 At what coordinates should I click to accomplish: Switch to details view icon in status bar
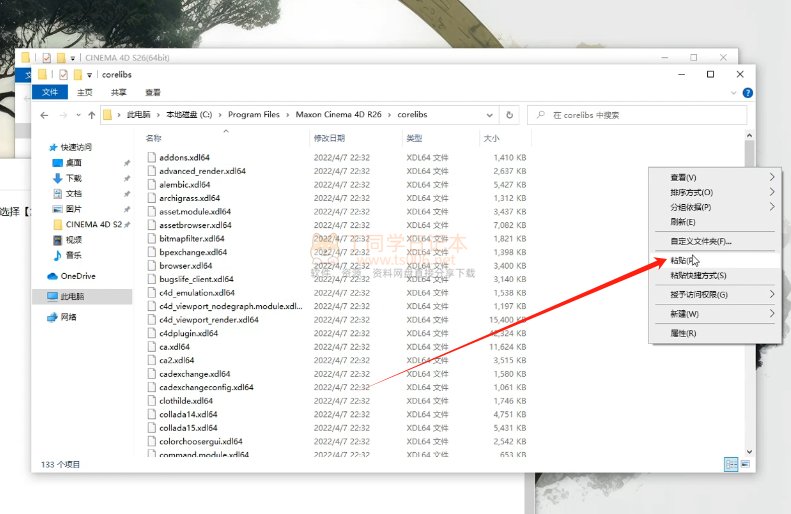(730, 464)
